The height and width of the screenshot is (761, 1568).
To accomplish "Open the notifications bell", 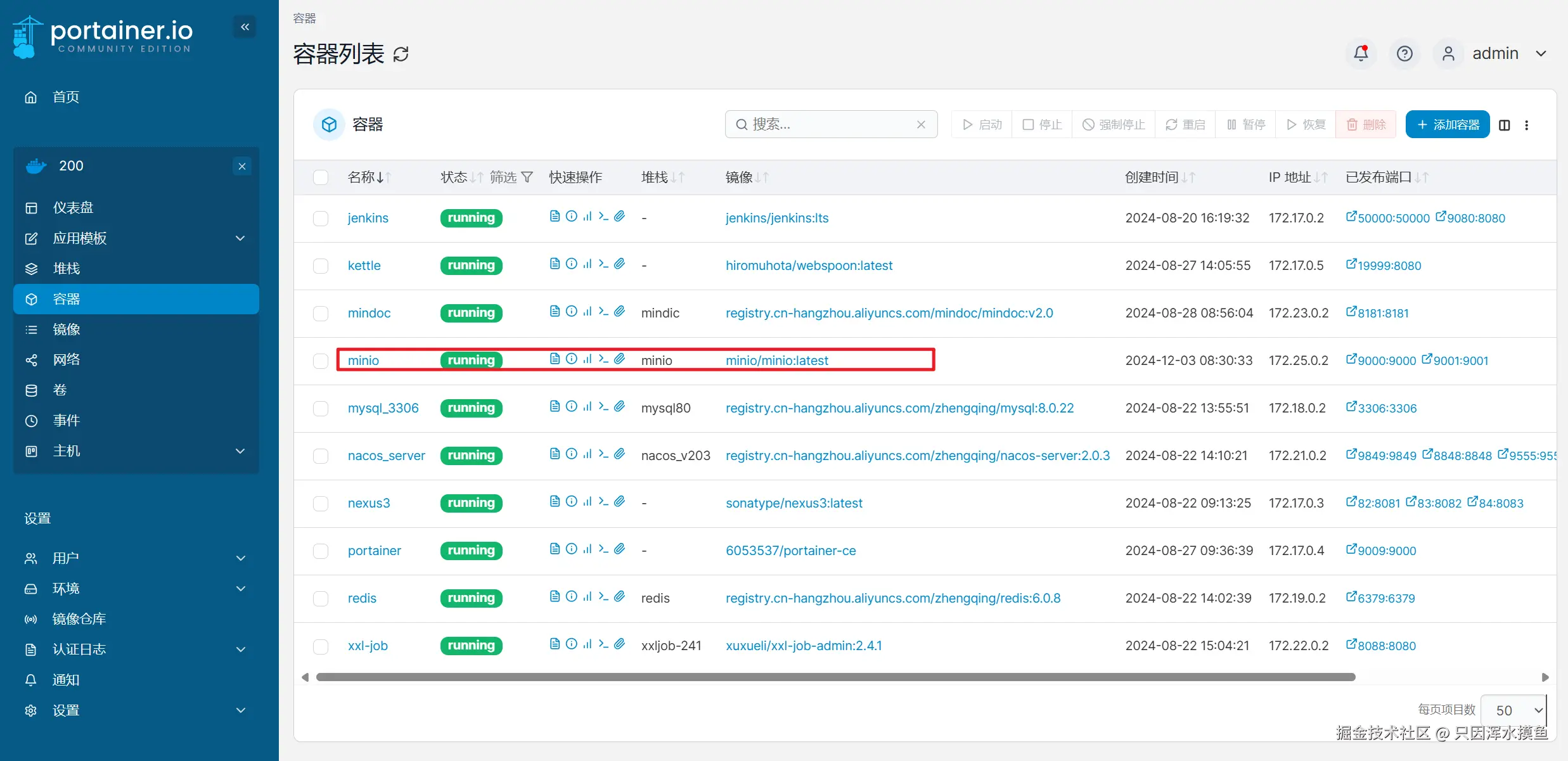I will (1361, 53).
